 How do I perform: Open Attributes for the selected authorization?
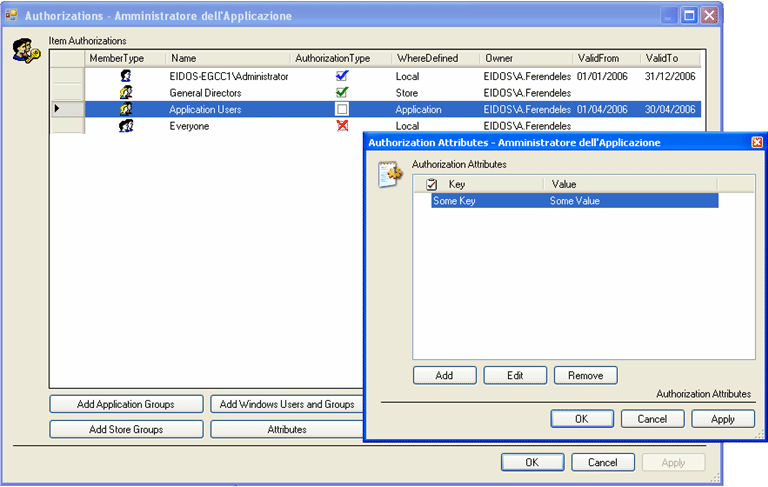tap(287, 429)
